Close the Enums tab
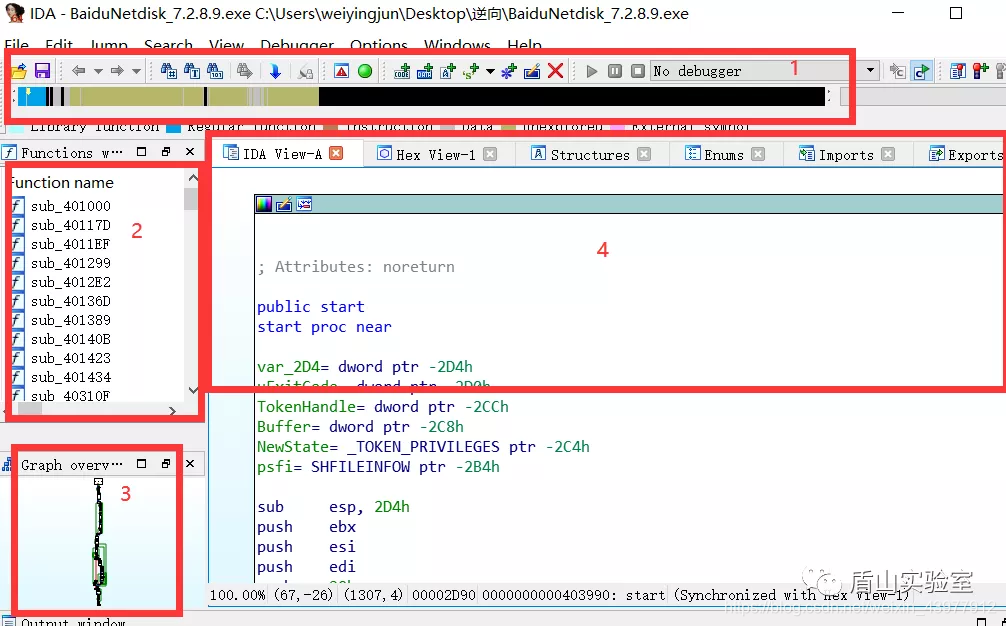 [x=758, y=155]
